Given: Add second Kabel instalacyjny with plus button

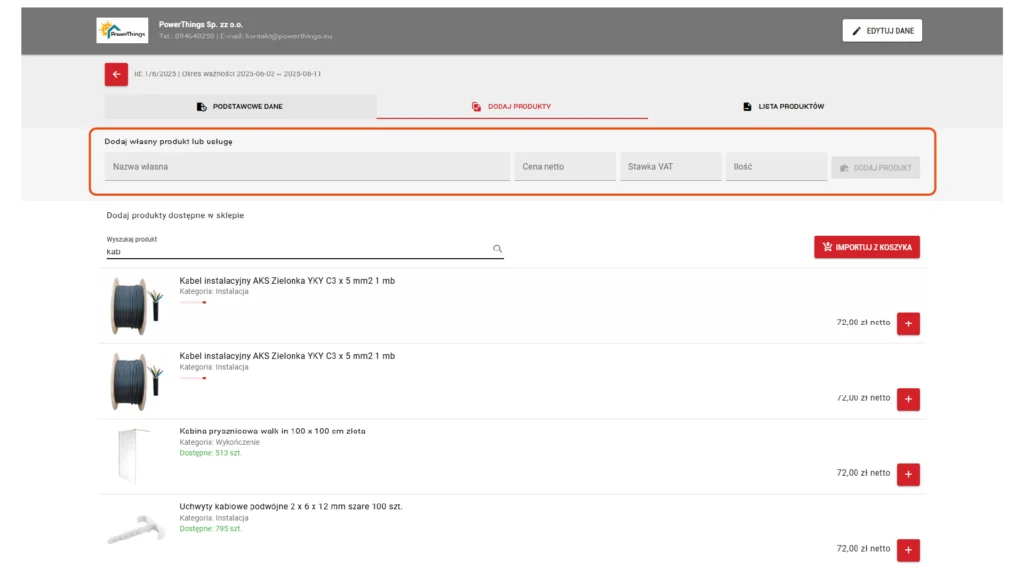Looking at the screenshot, I should (908, 399).
